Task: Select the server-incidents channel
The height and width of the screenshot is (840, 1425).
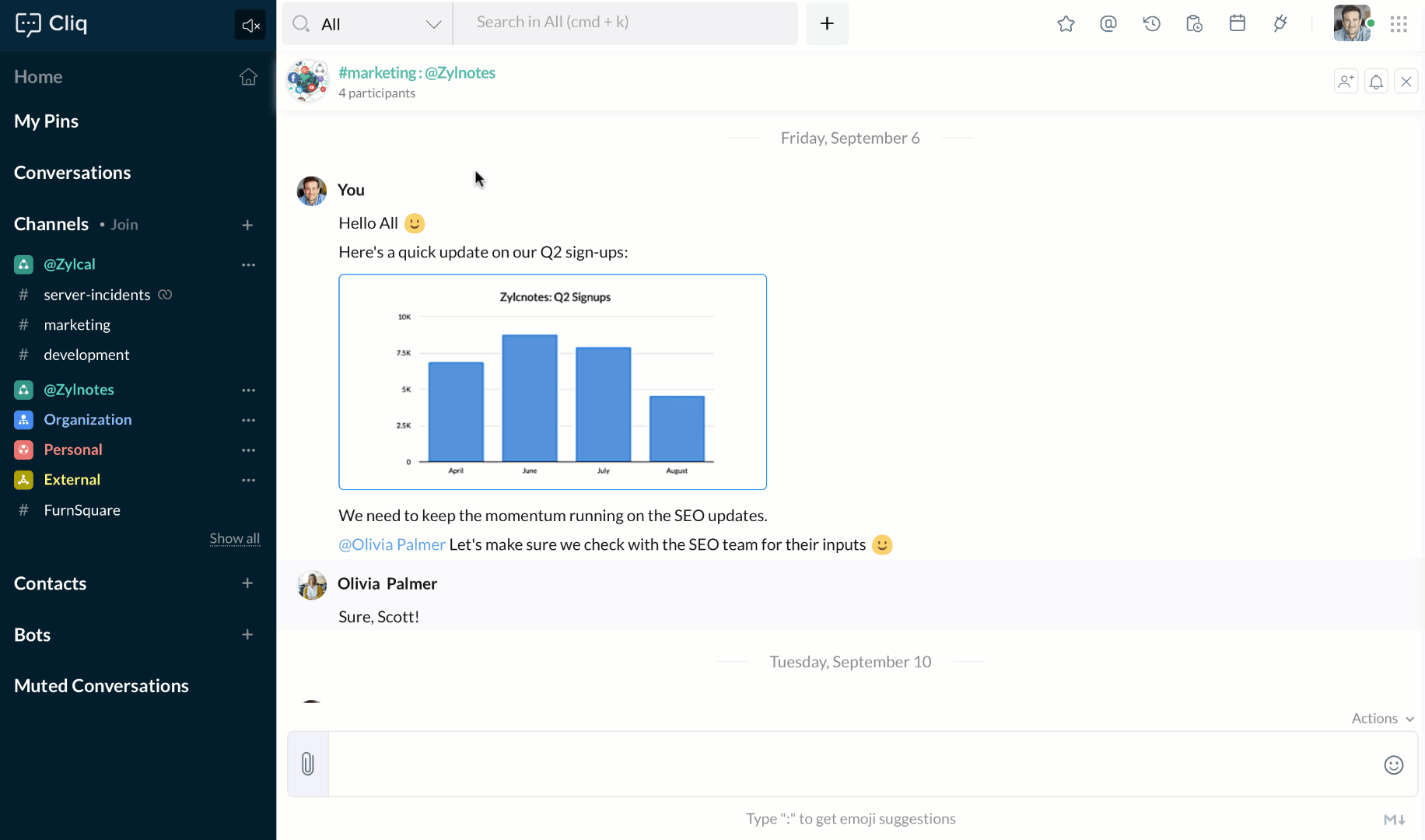Action: click(97, 295)
